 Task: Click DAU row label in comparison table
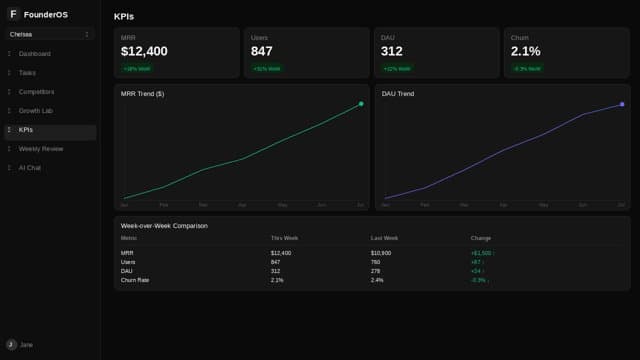pos(127,271)
